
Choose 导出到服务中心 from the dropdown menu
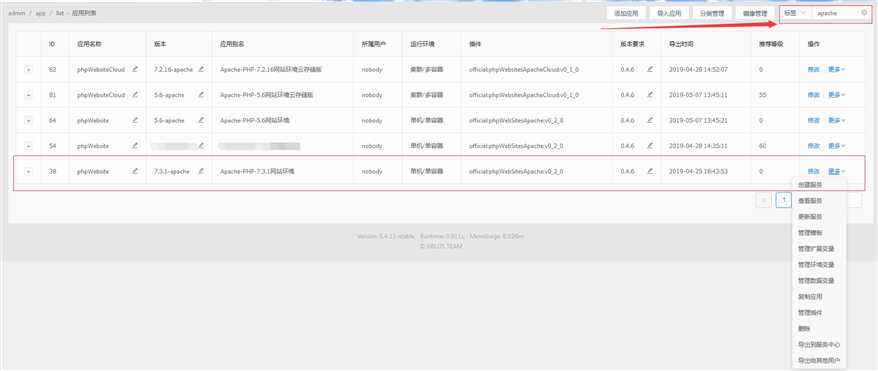point(819,345)
